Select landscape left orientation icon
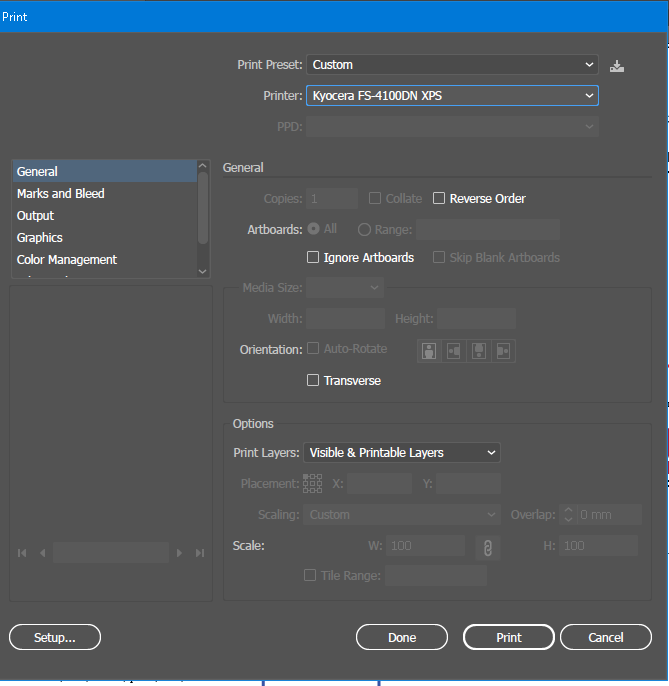This screenshot has width=669, height=686. 454,351
